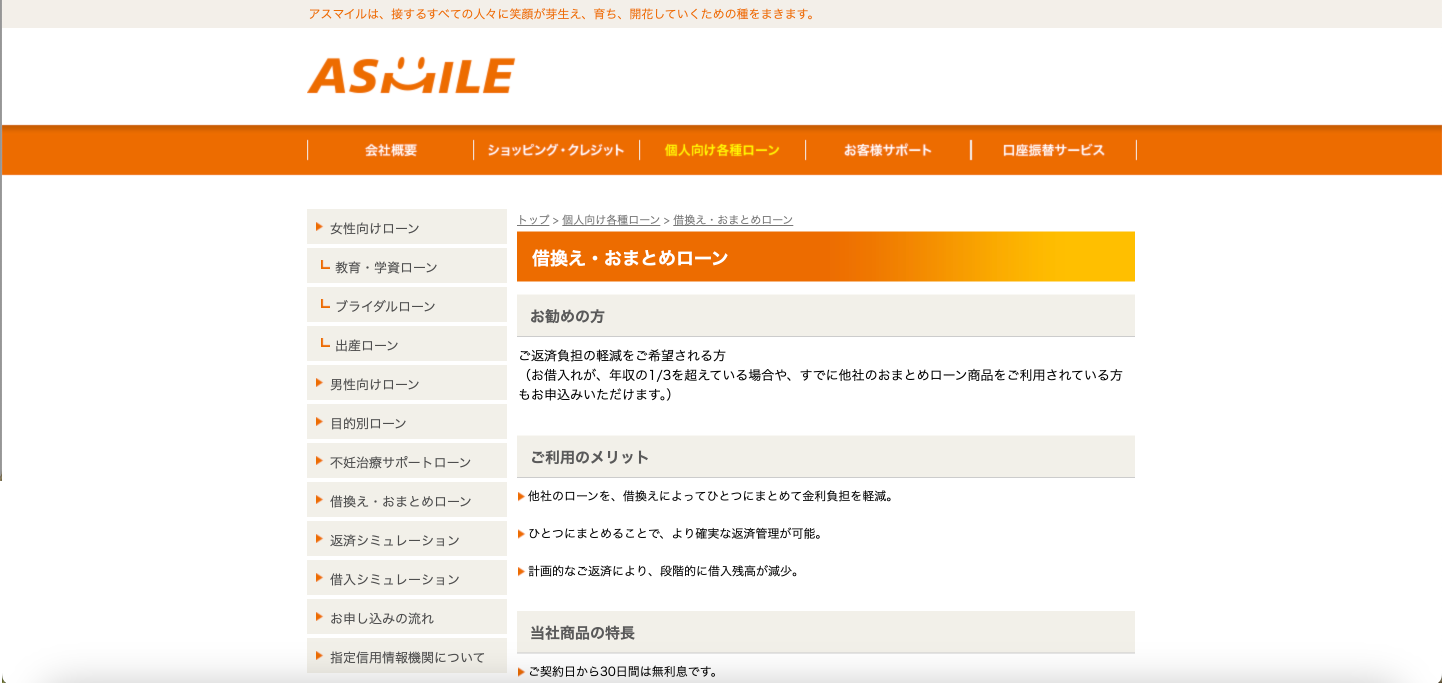
Task: Open the 返済シミュレーション tool
Action: click(395, 538)
